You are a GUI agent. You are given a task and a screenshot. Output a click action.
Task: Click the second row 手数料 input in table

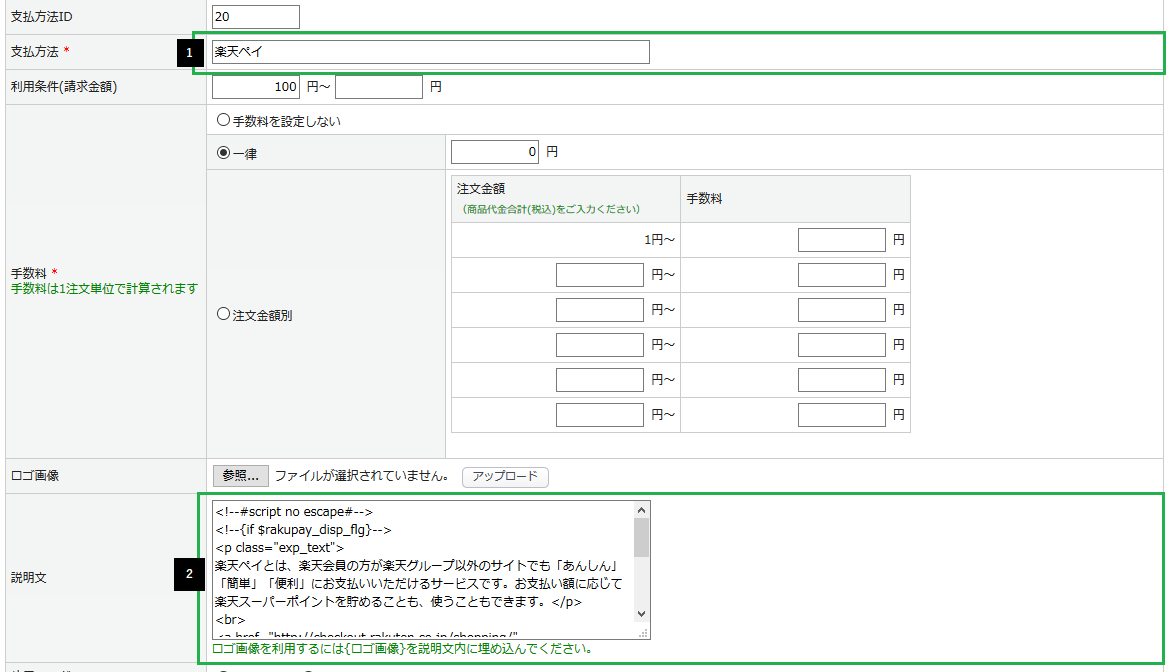click(x=841, y=275)
